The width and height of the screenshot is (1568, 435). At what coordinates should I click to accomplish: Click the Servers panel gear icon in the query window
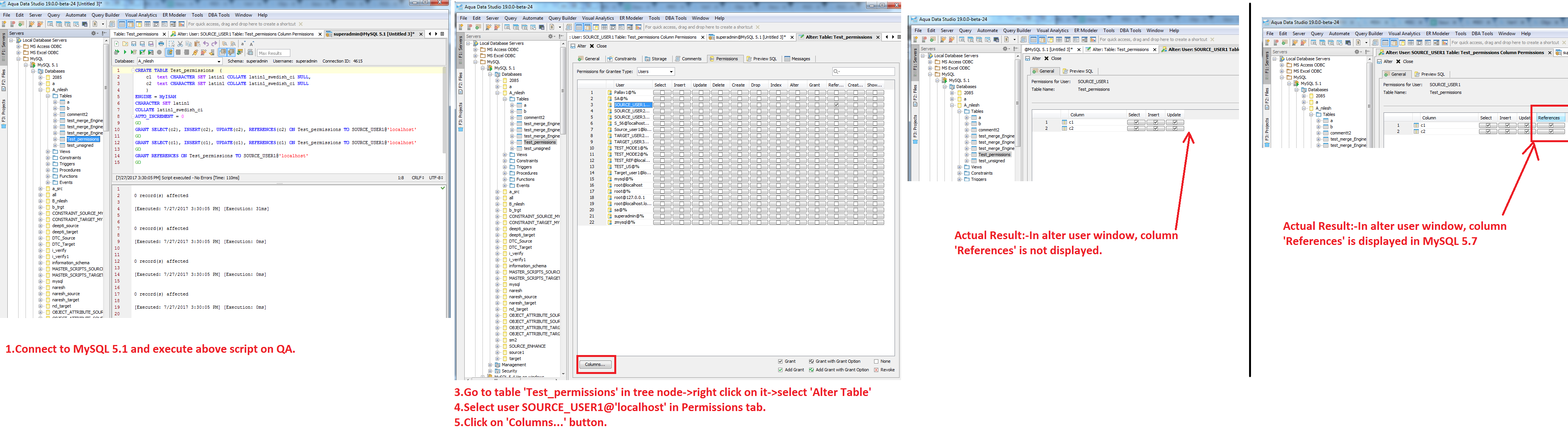point(94,34)
